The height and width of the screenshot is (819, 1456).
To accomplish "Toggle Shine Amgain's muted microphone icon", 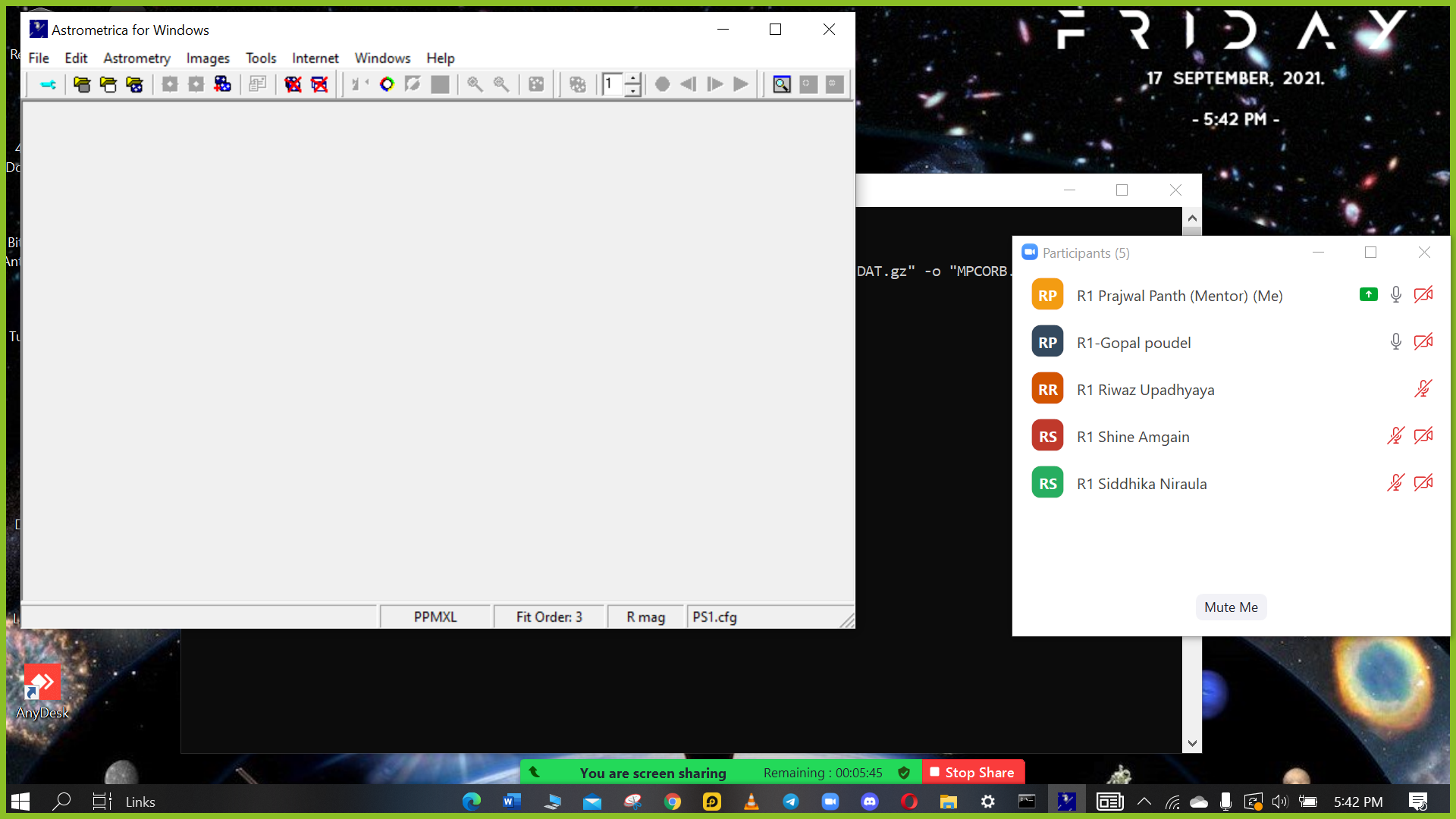I will click(x=1395, y=436).
